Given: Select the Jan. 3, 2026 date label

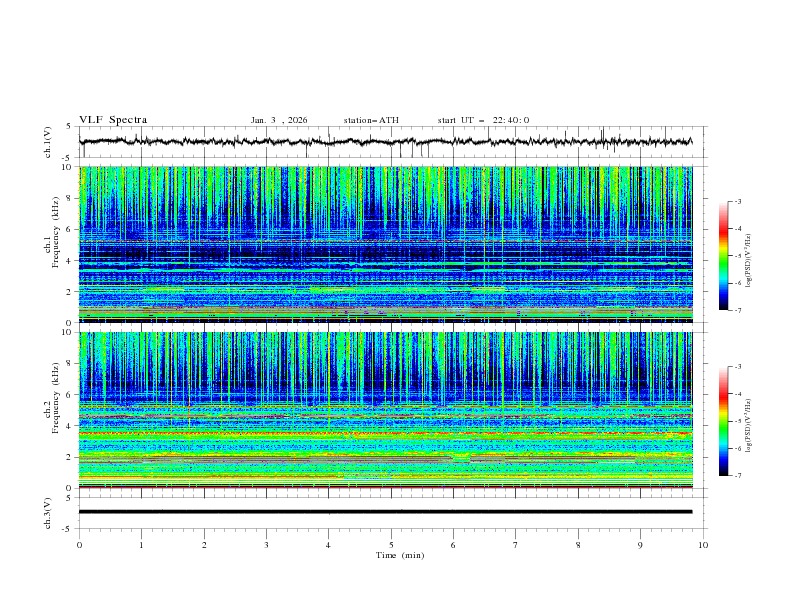Looking at the screenshot, I should point(279,120).
